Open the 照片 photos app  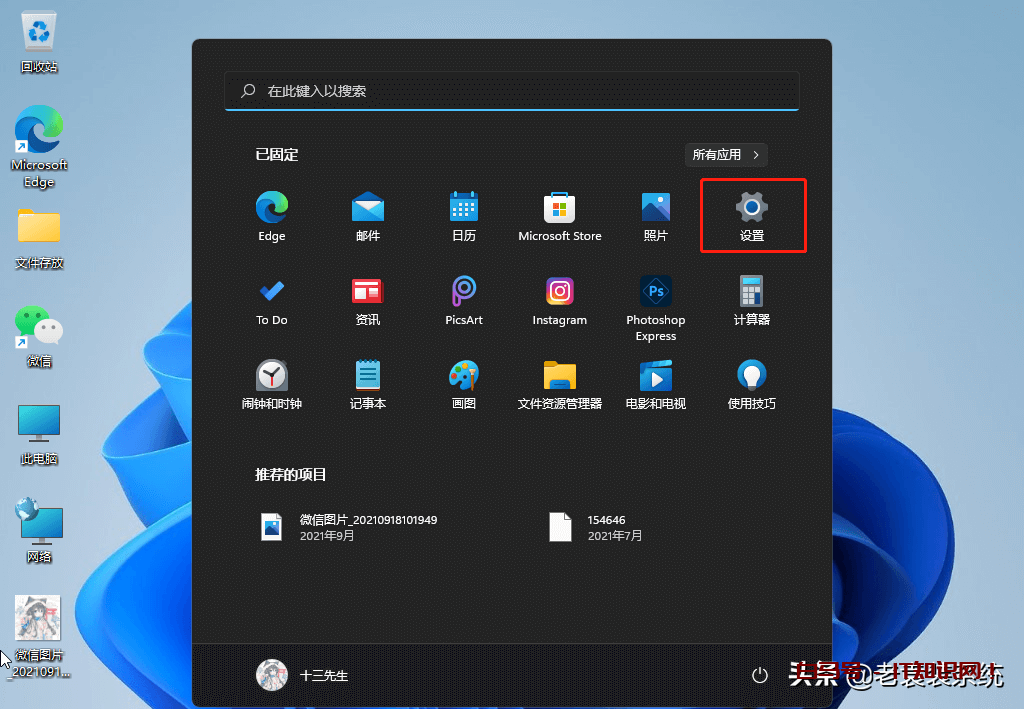[x=656, y=217]
